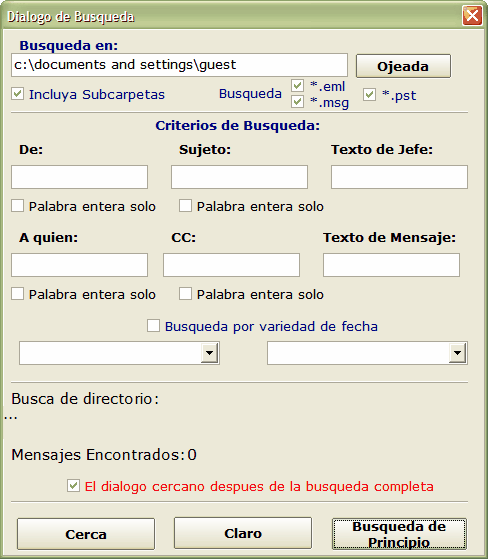Uncheck the *.msg file type checkbox
The image size is (488, 559).
click(297, 102)
